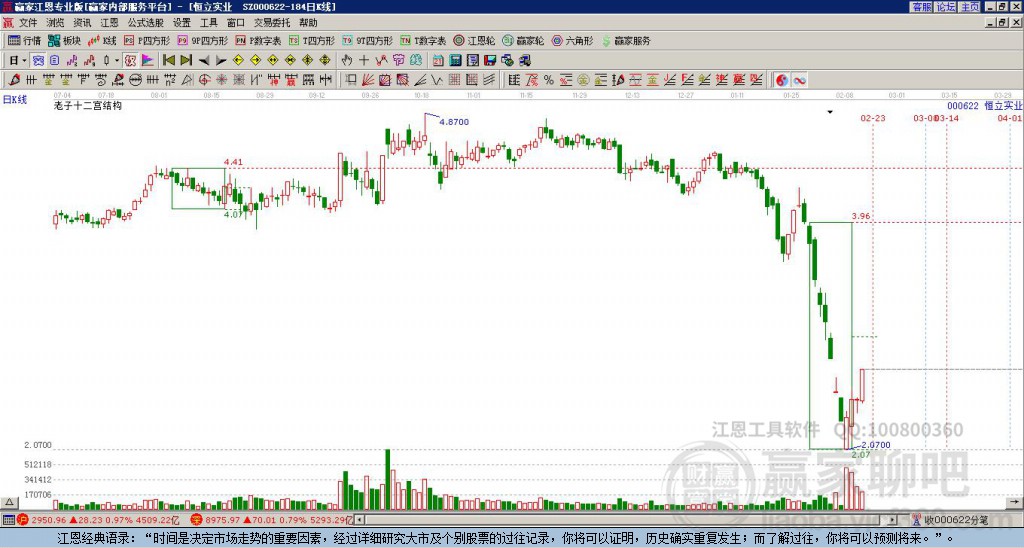Open the 浏览 menu

(x=55, y=23)
